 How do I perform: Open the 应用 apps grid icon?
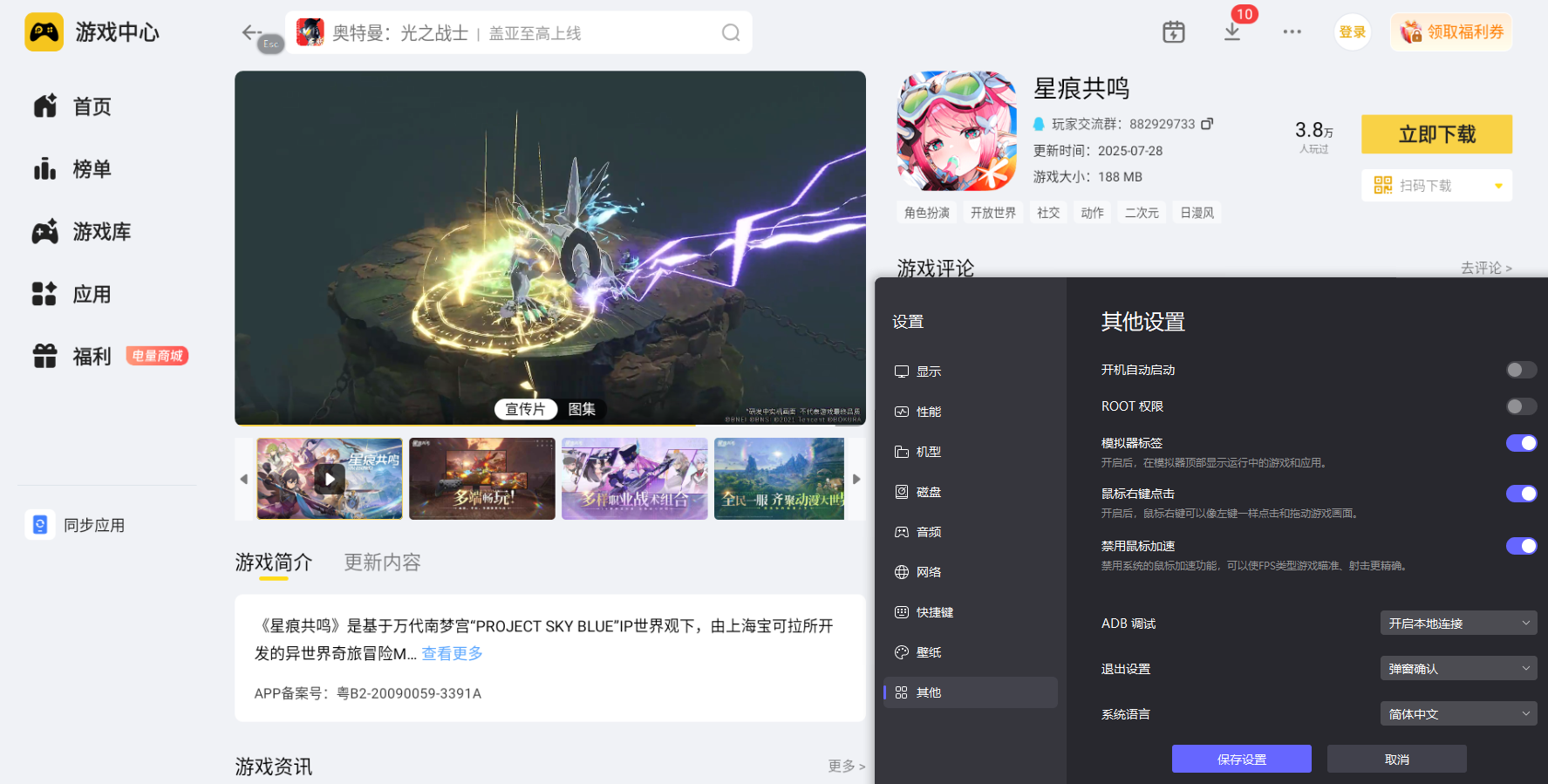pyautogui.click(x=44, y=295)
